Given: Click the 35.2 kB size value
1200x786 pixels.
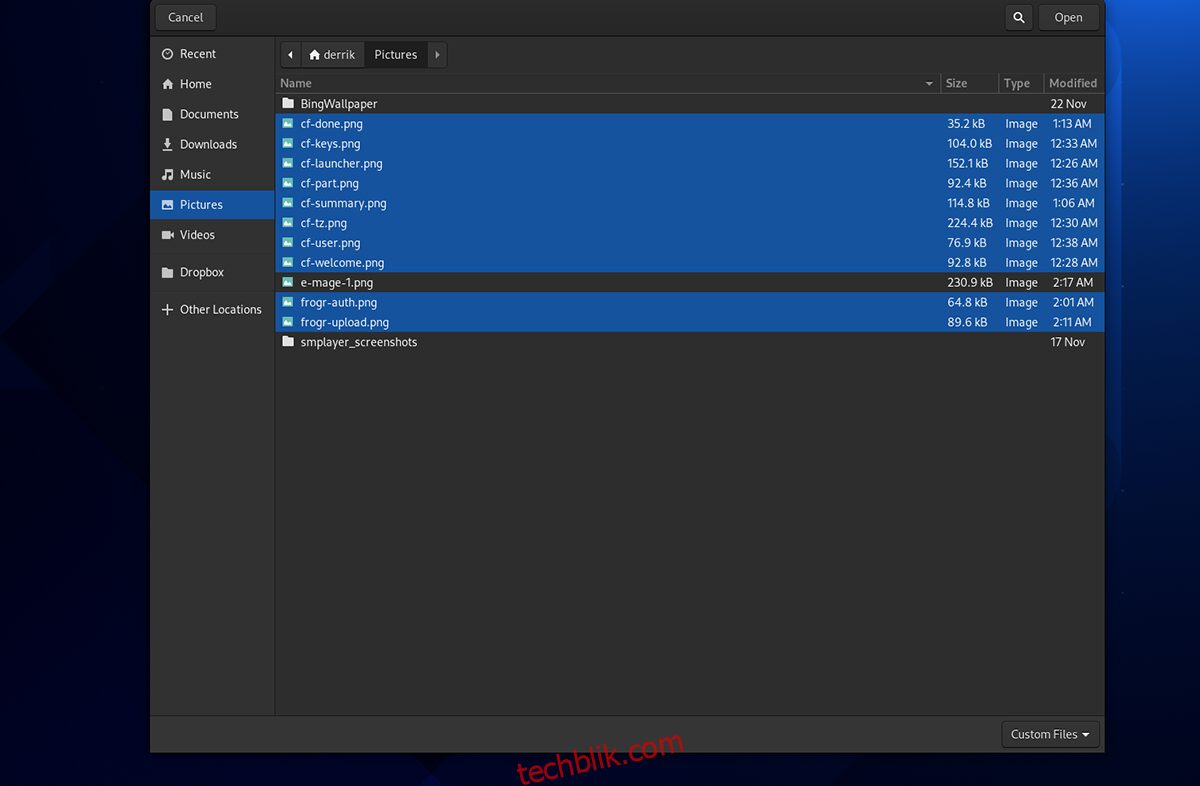Looking at the screenshot, I should click(966, 124).
